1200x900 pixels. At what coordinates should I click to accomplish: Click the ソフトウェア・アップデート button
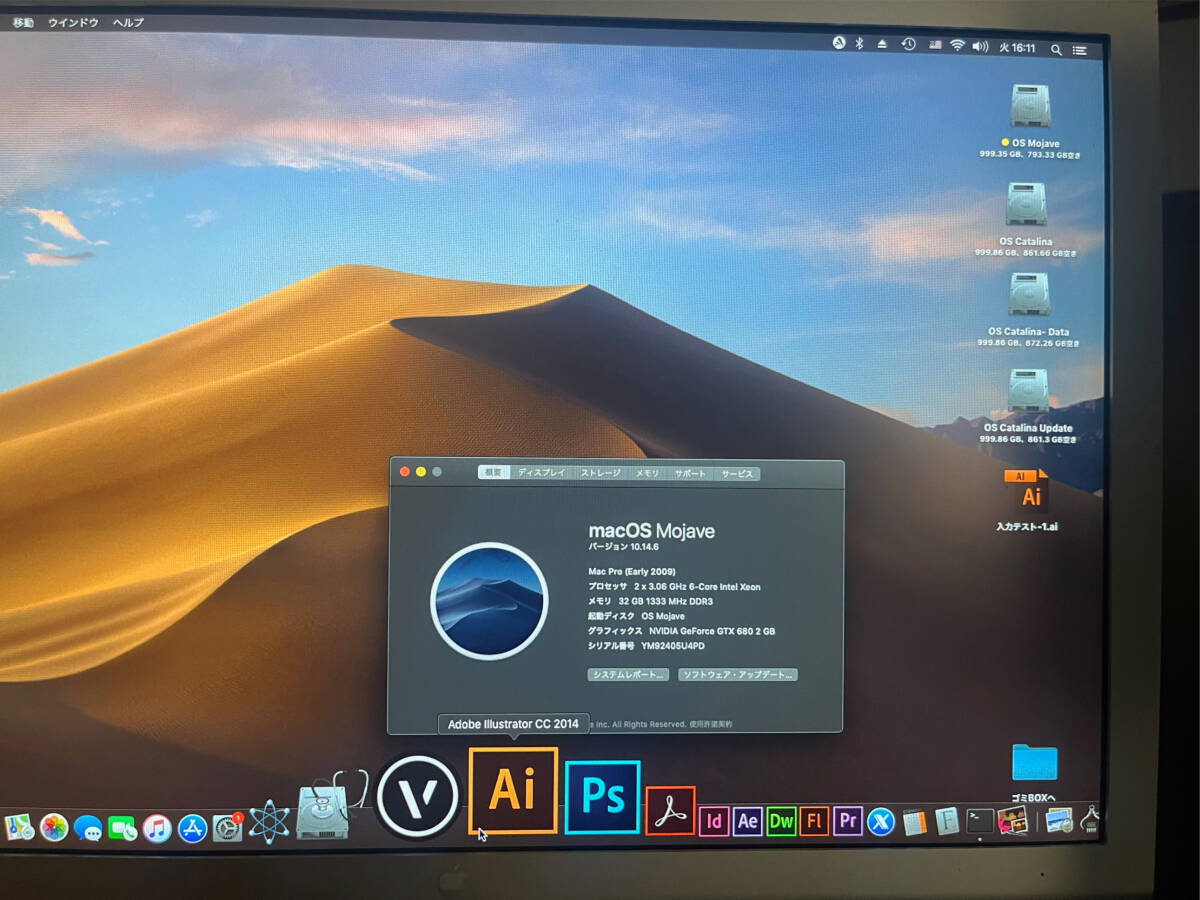tap(738, 675)
